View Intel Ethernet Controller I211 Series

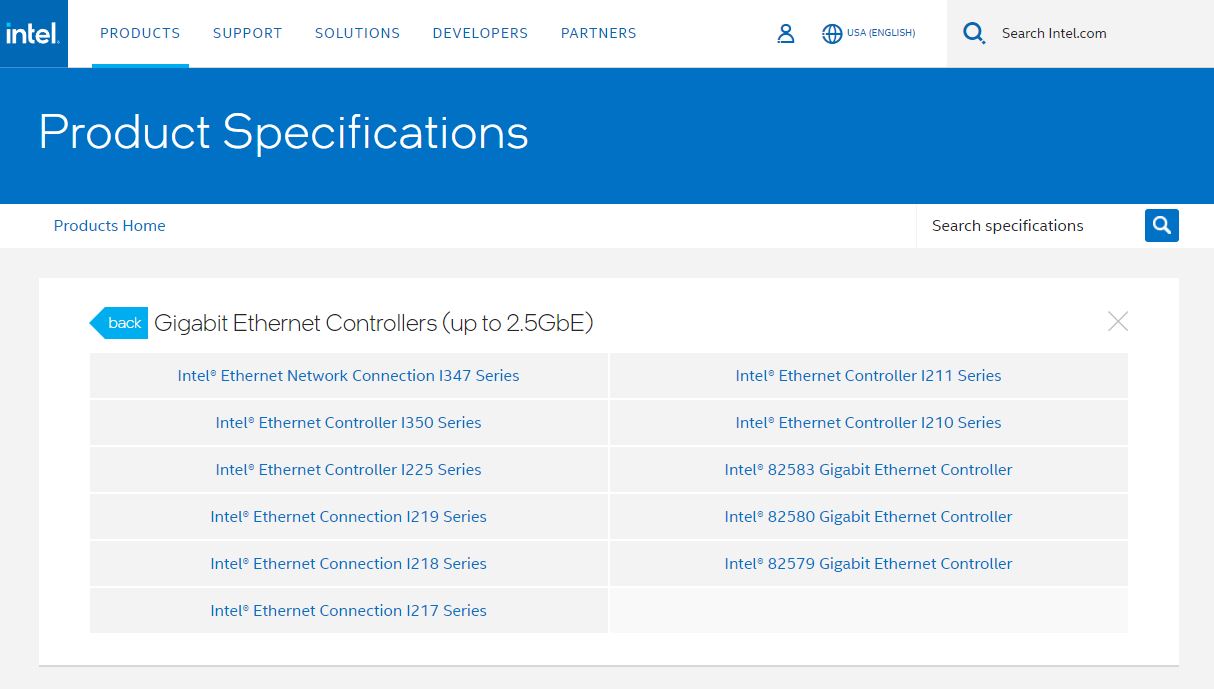click(868, 376)
